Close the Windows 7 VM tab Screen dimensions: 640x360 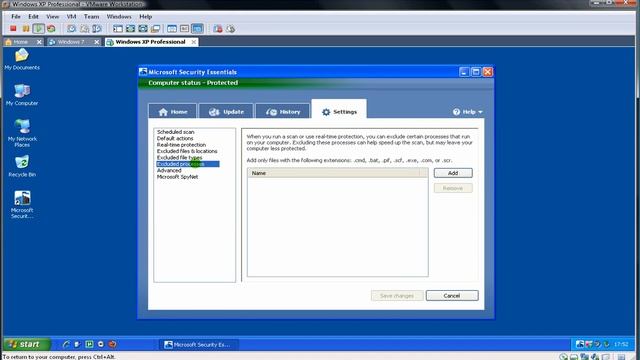[97, 42]
